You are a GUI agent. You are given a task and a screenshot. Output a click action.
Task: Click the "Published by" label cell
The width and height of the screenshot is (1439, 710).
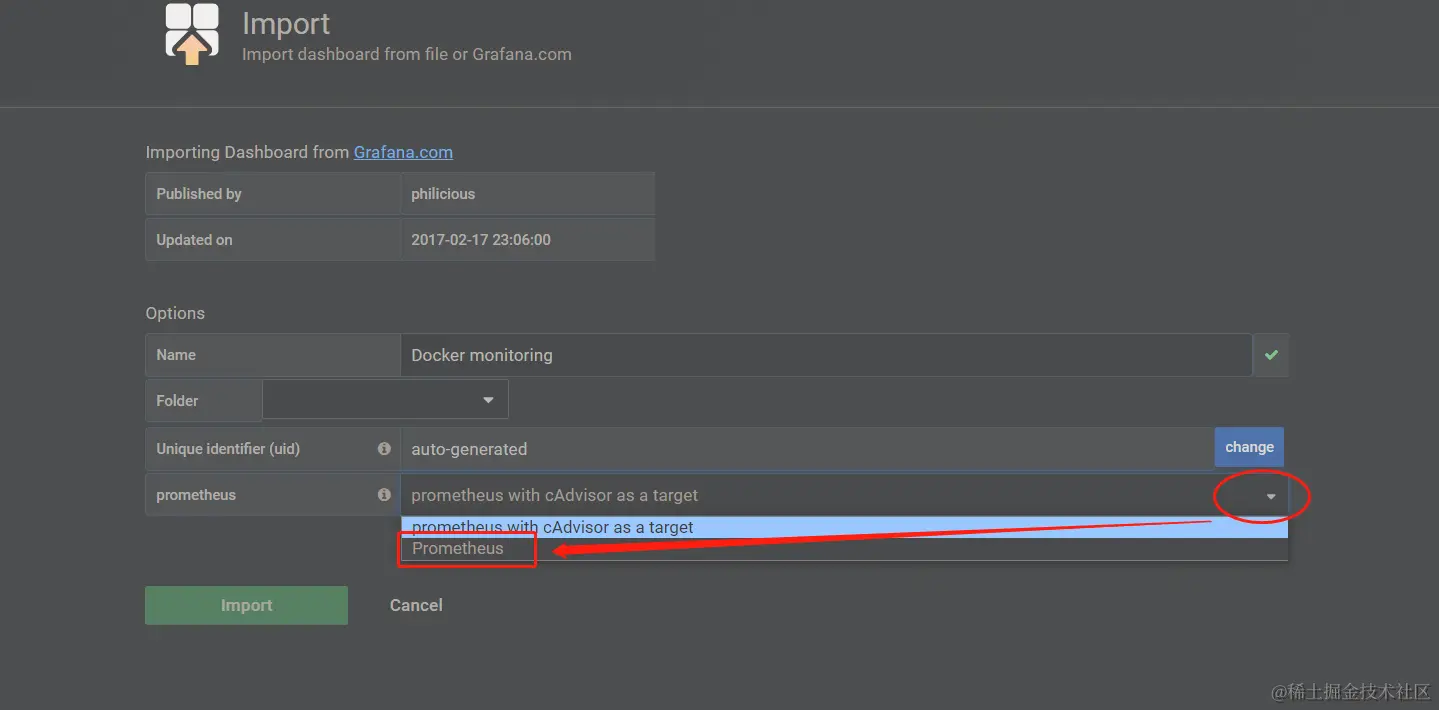273,193
